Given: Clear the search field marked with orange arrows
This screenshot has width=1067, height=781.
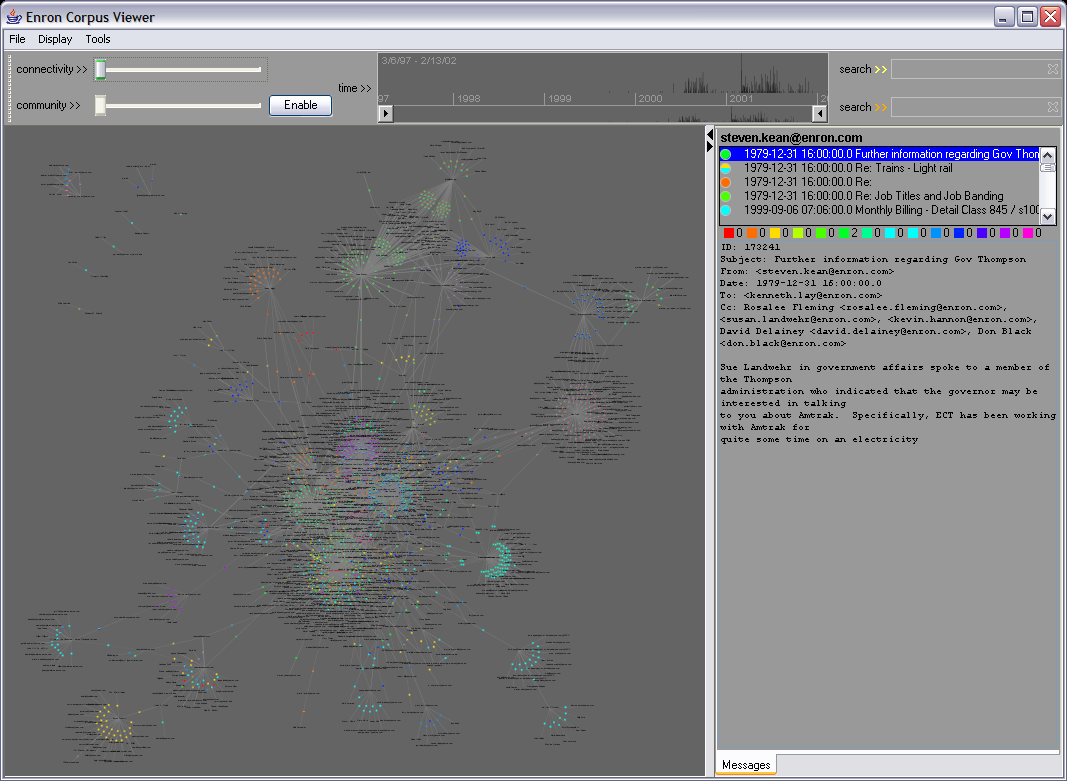Looking at the screenshot, I should pos(1053,107).
